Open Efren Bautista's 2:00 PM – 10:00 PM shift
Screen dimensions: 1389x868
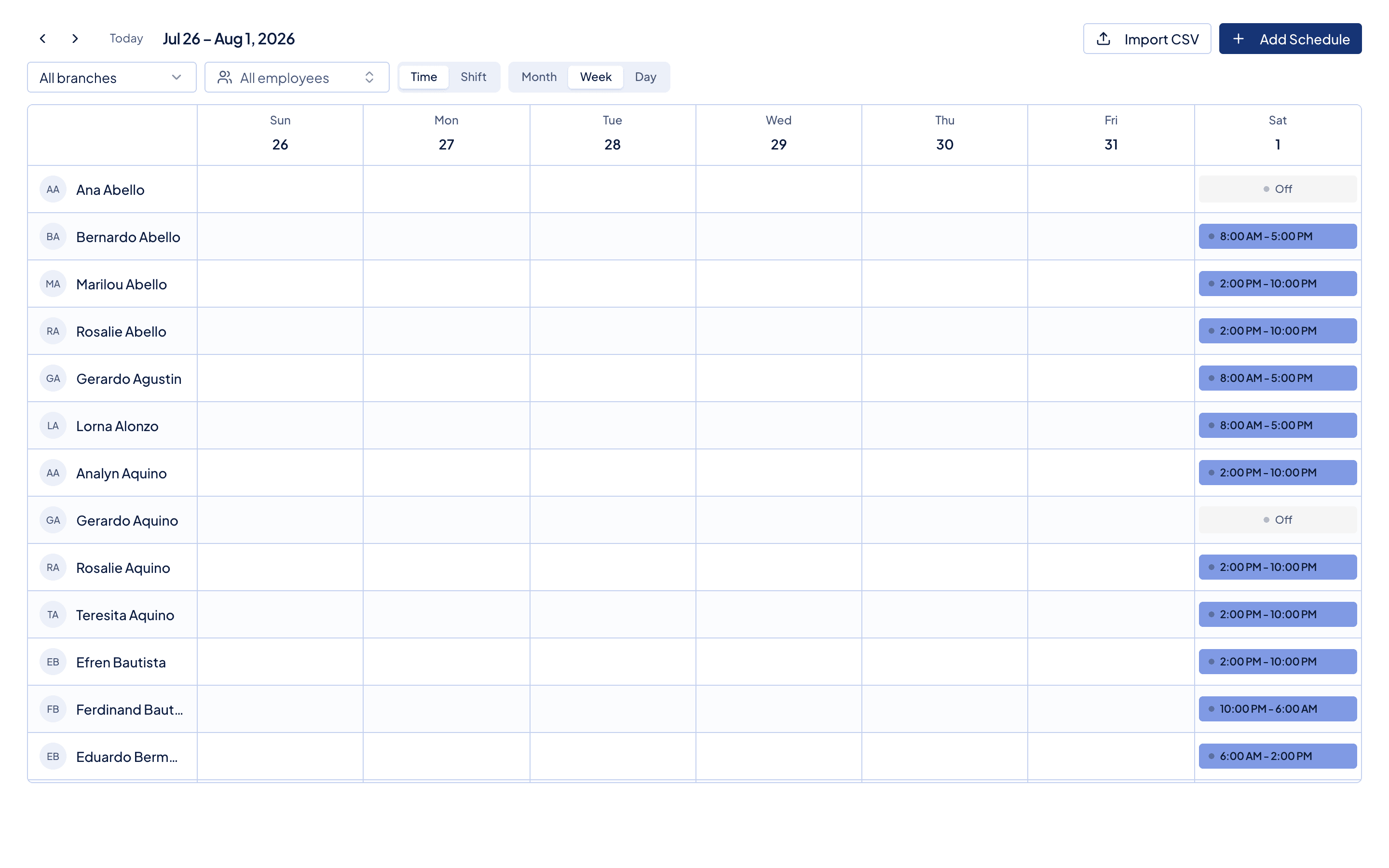click(x=1278, y=661)
